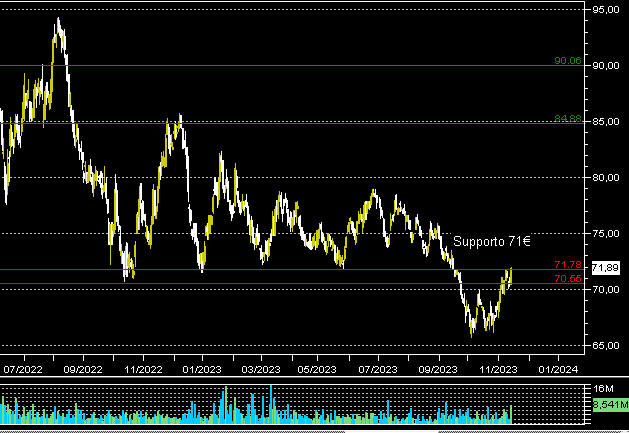Select the 01/2024 date axis label

click(558, 369)
